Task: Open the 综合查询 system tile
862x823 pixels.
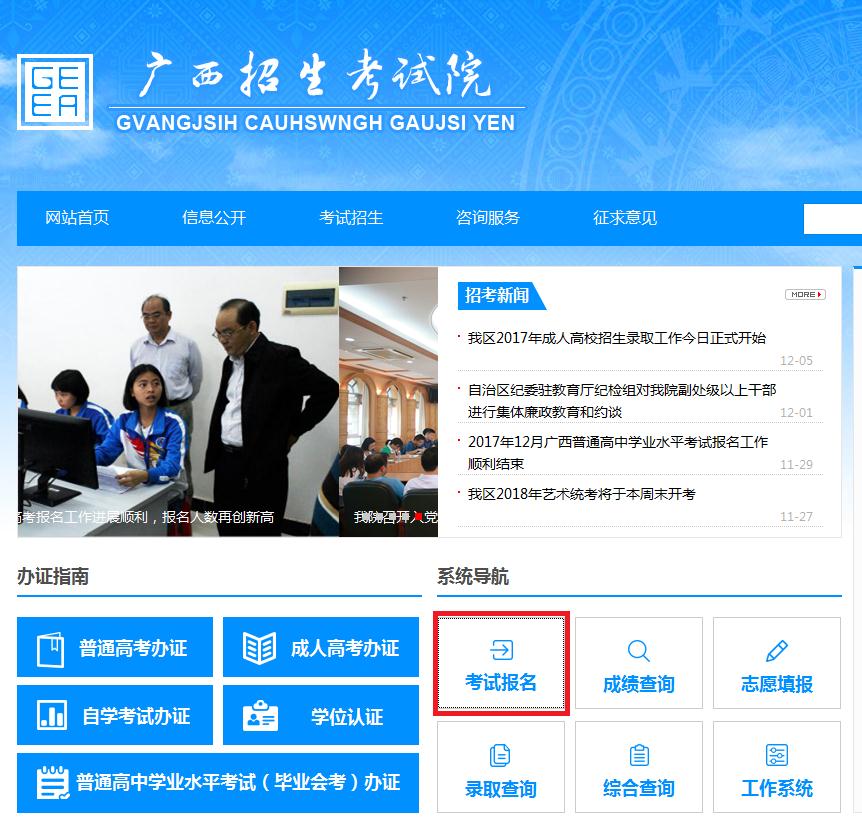Action: tap(639, 767)
